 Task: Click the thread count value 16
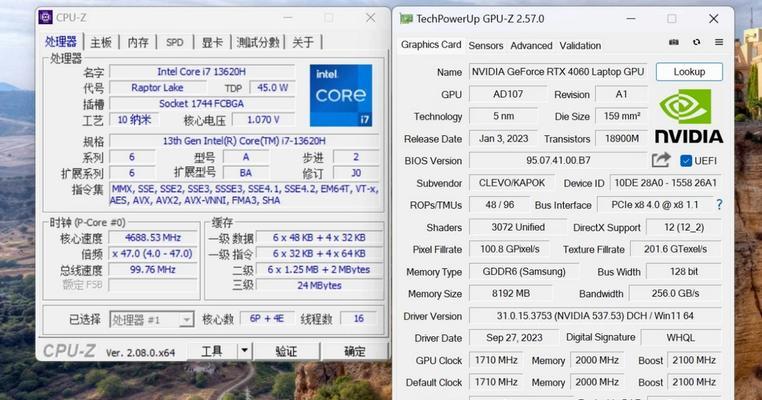(x=359, y=319)
